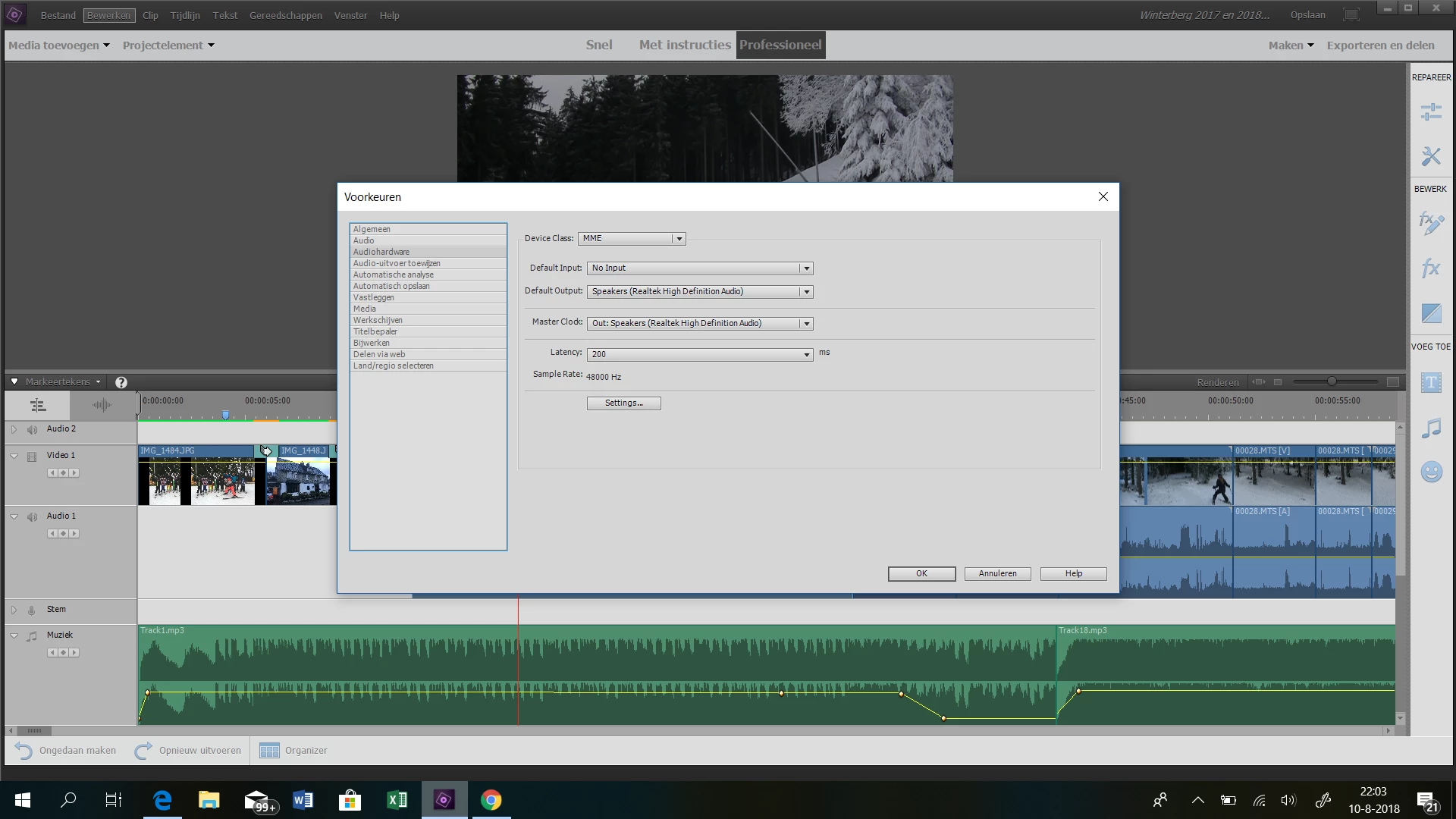Open the Titles and Text panel icon
The height and width of the screenshot is (819, 1456).
[1431, 383]
